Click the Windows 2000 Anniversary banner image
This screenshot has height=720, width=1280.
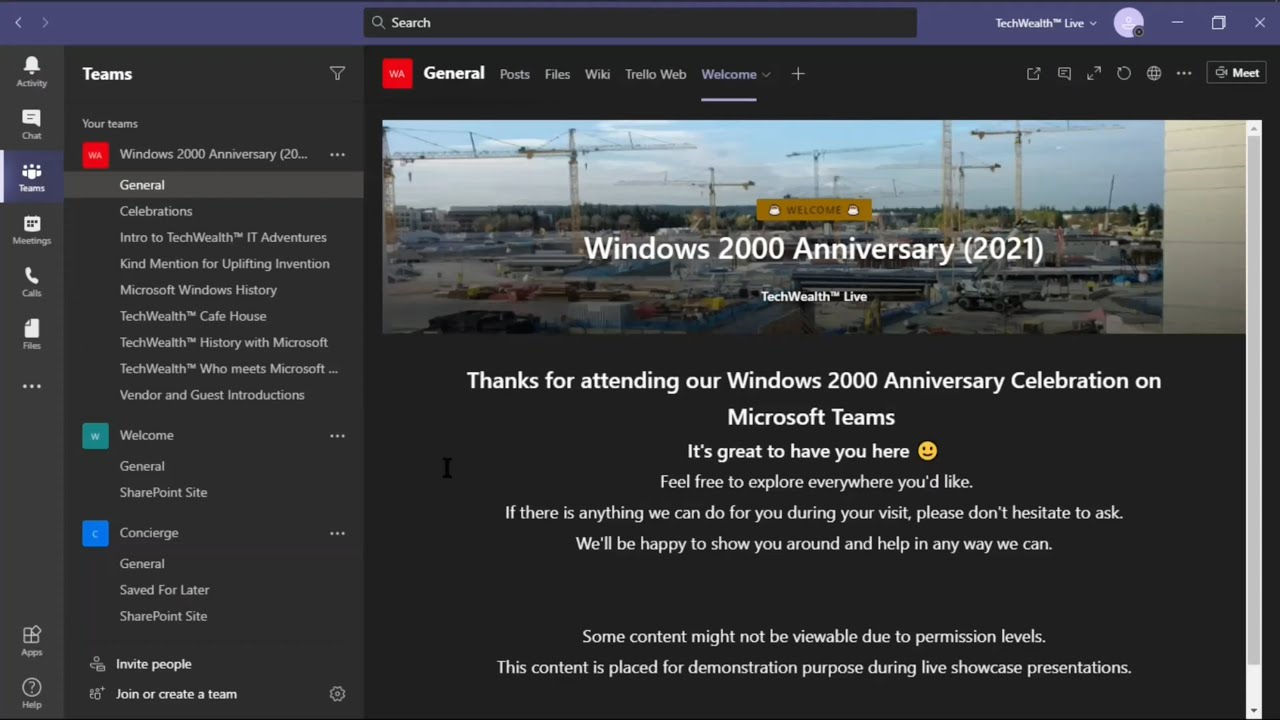click(814, 227)
